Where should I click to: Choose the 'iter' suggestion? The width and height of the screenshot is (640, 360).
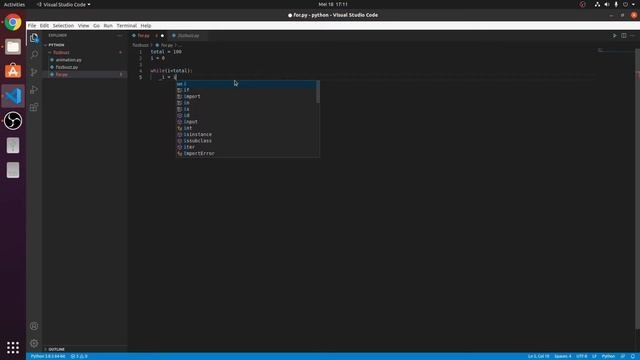(x=246, y=147)
